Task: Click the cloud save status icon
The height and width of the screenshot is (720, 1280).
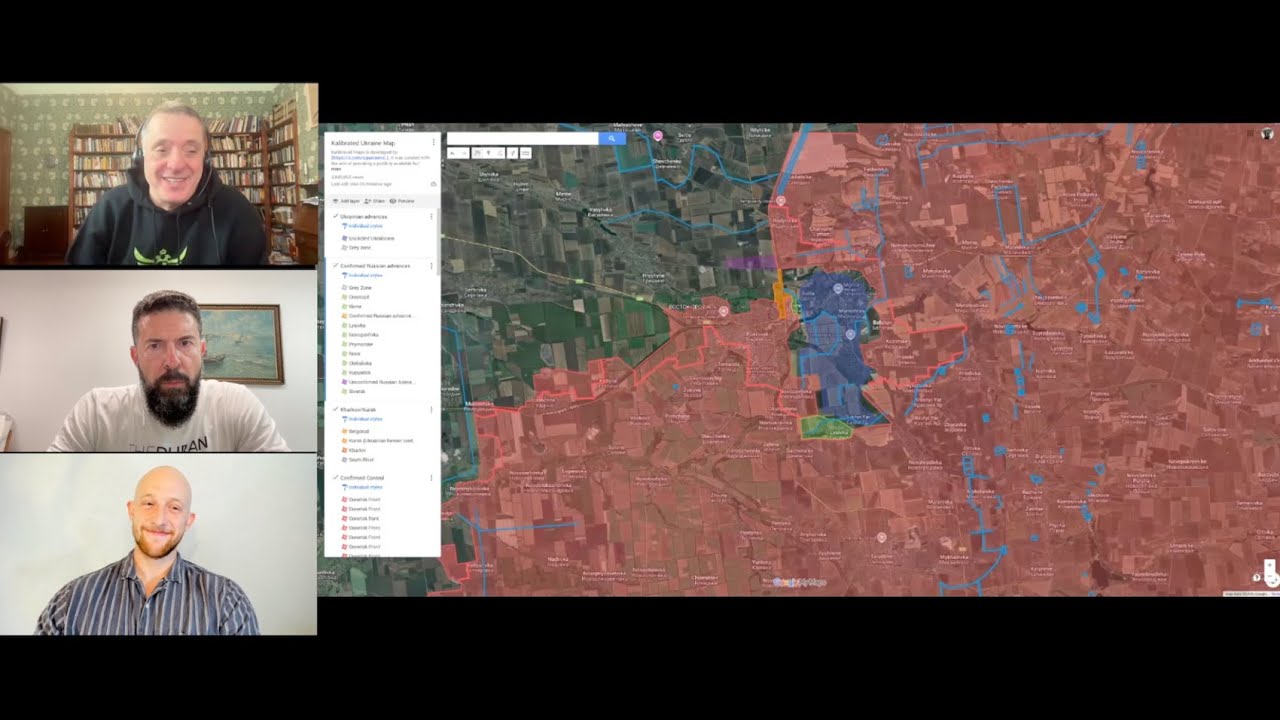Action: (433, 184)
